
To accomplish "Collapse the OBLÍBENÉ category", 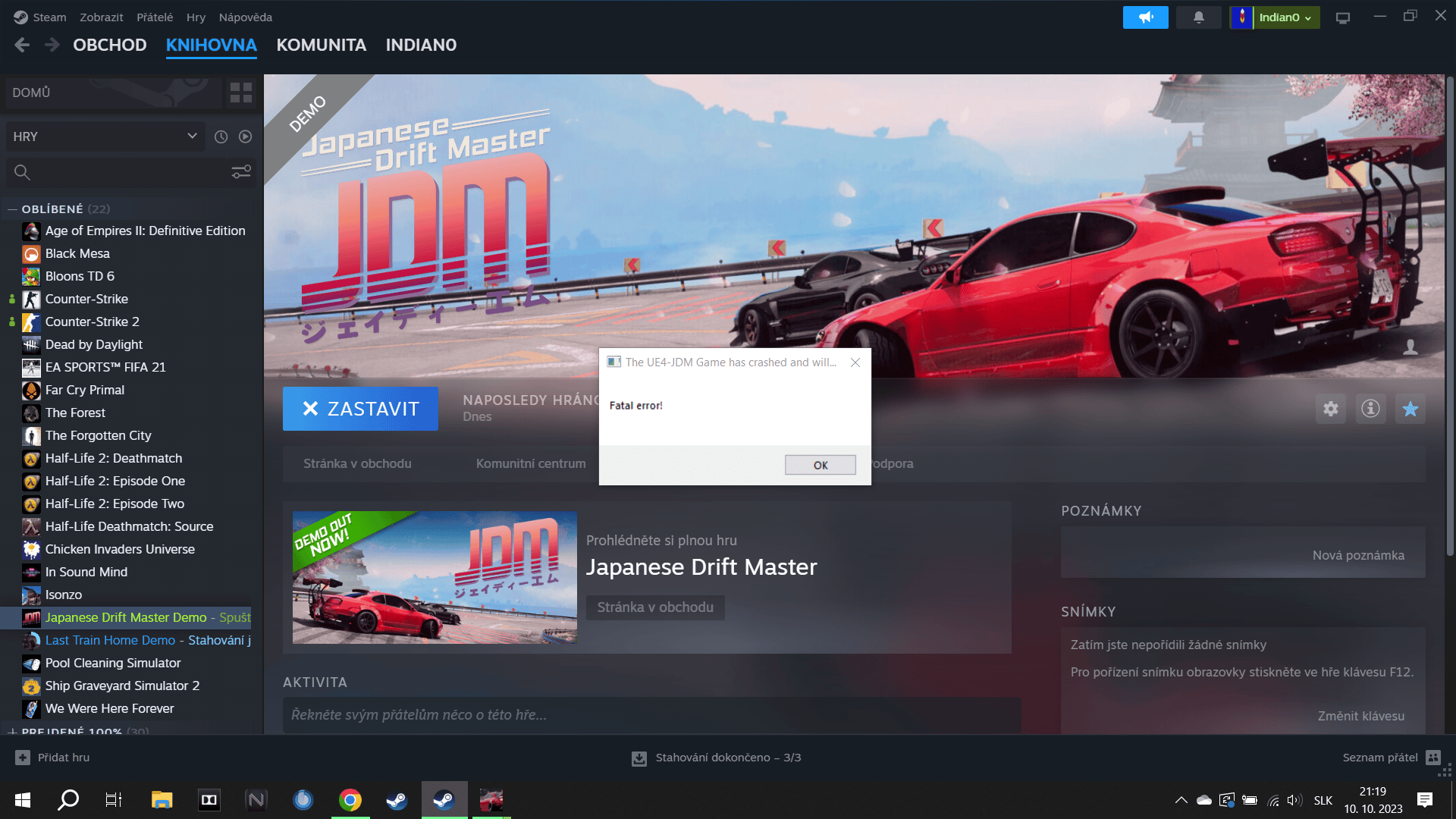I will pyautogui.click(x=12, y=209).
